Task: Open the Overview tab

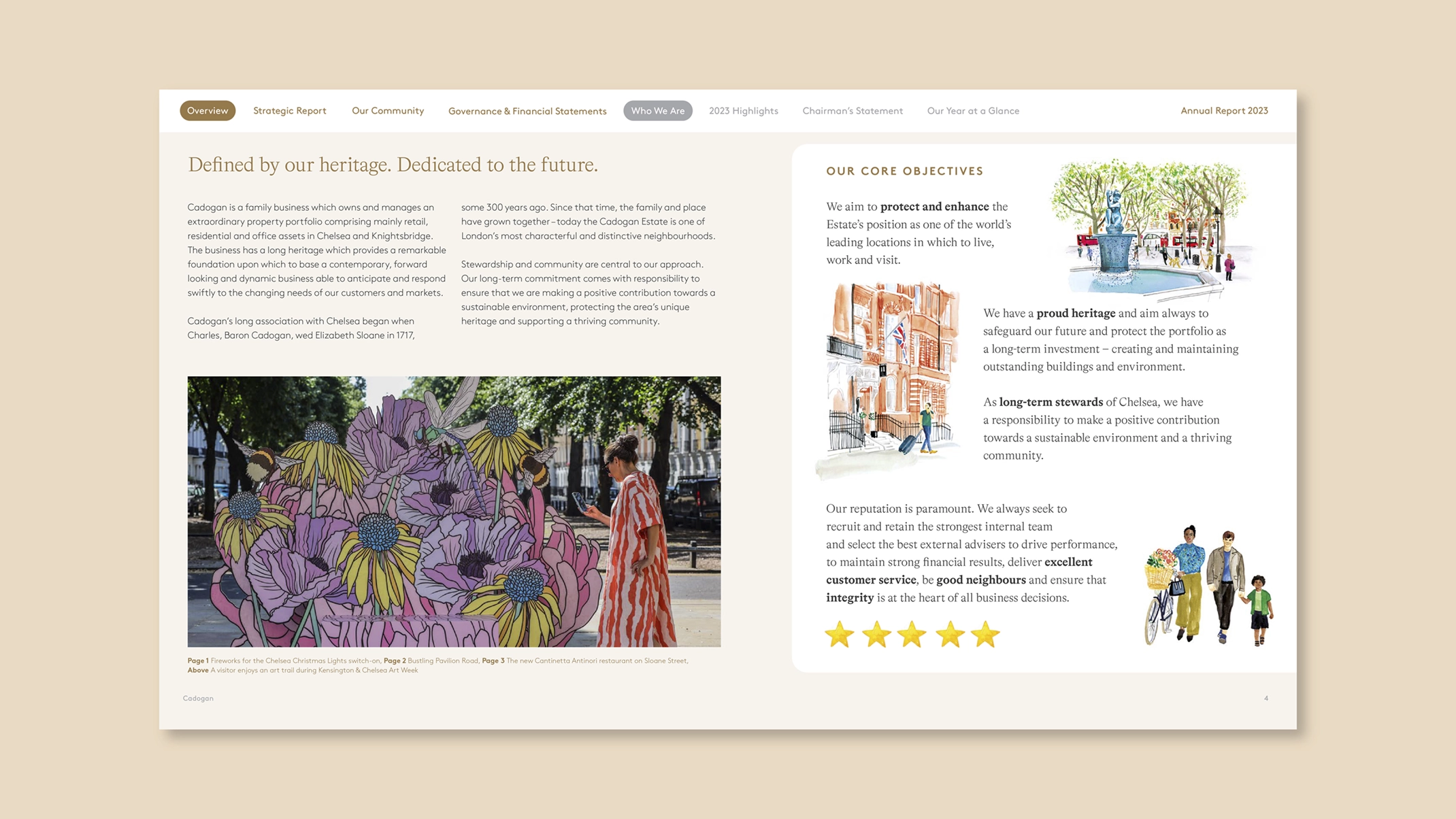Action: click(x=208, y=111)
